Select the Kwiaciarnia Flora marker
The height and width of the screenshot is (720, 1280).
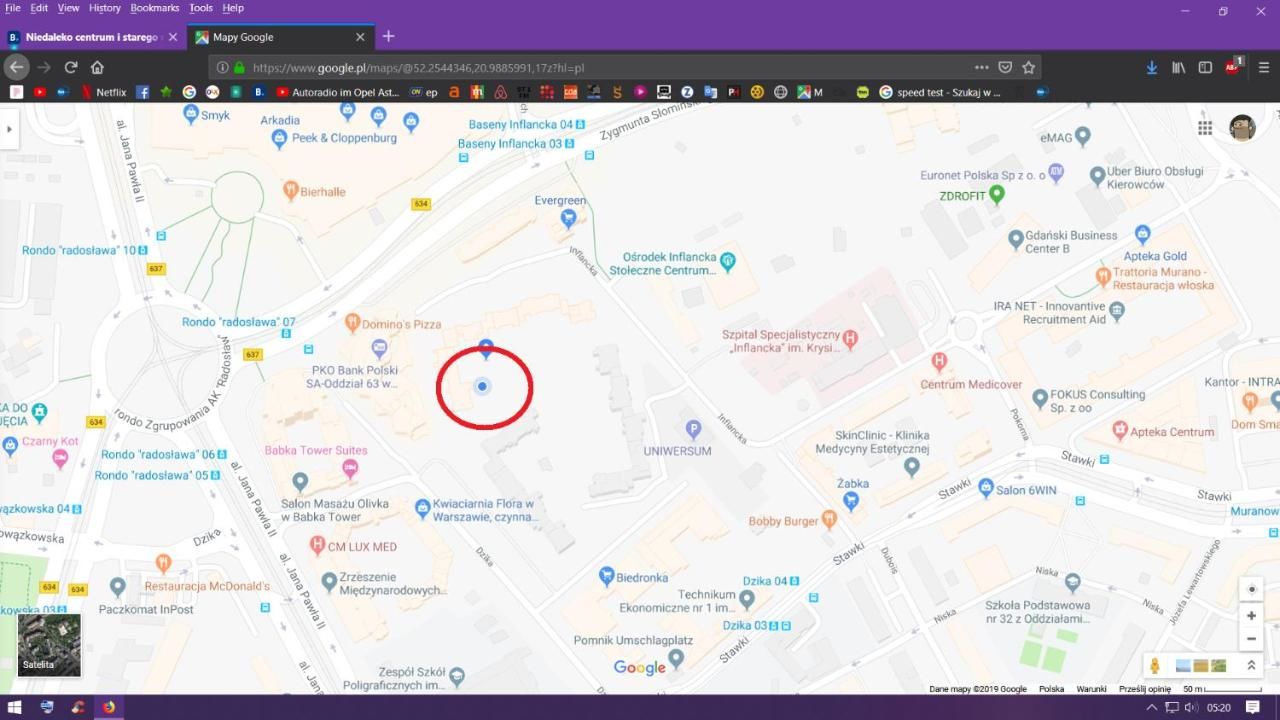423,508
